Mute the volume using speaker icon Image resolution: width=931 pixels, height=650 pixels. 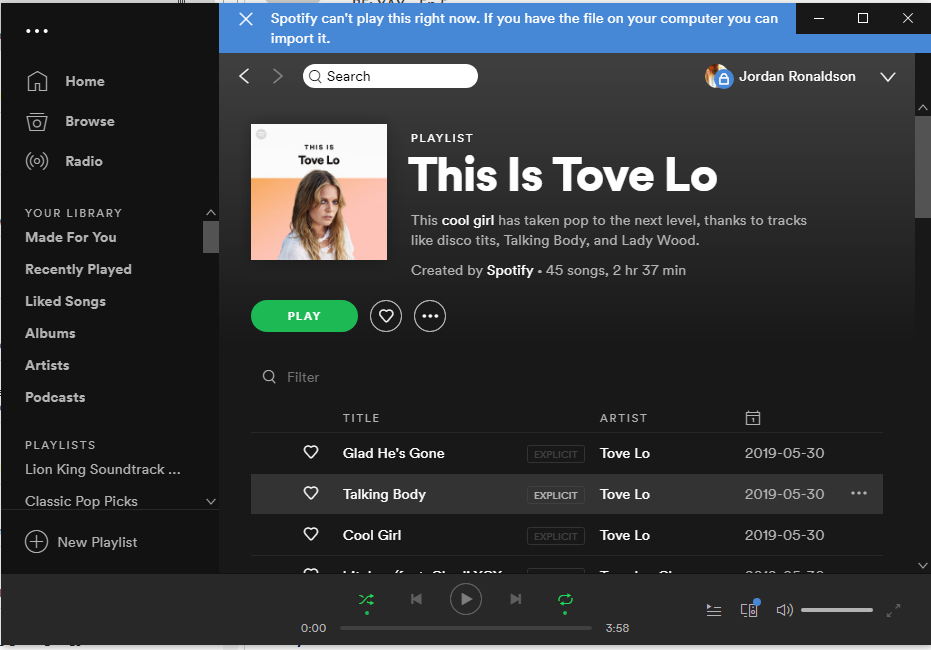coord(784,610)
